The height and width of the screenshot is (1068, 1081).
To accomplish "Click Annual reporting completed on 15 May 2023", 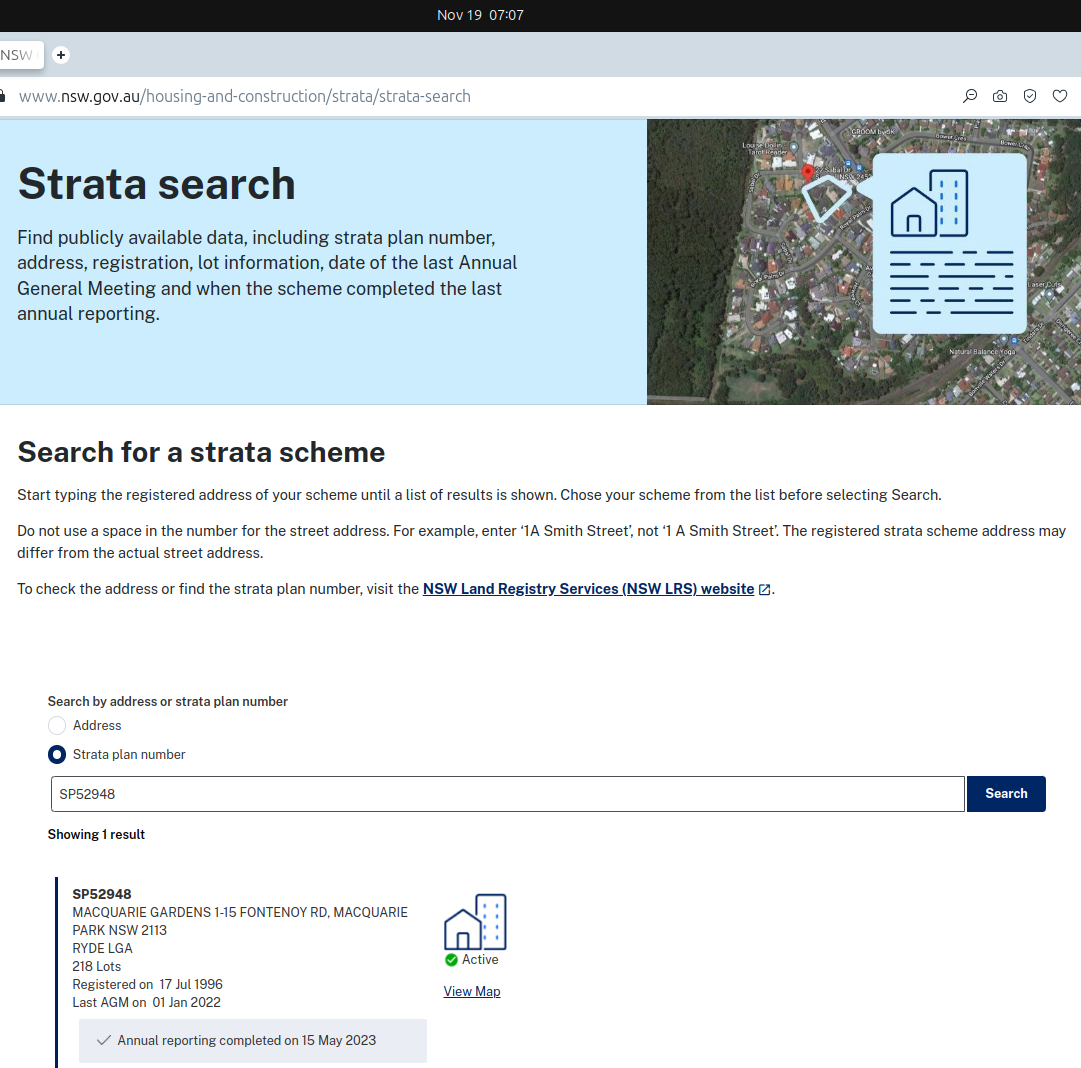I will click(246, 1040).
